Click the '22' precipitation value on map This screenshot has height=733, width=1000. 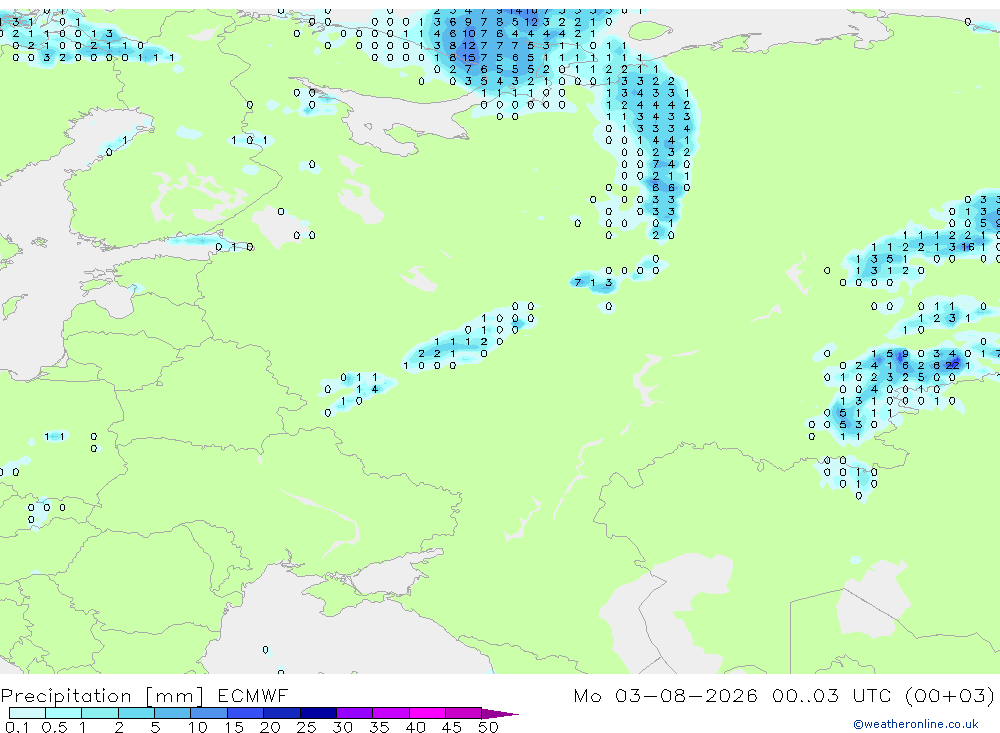coord(952,366)
